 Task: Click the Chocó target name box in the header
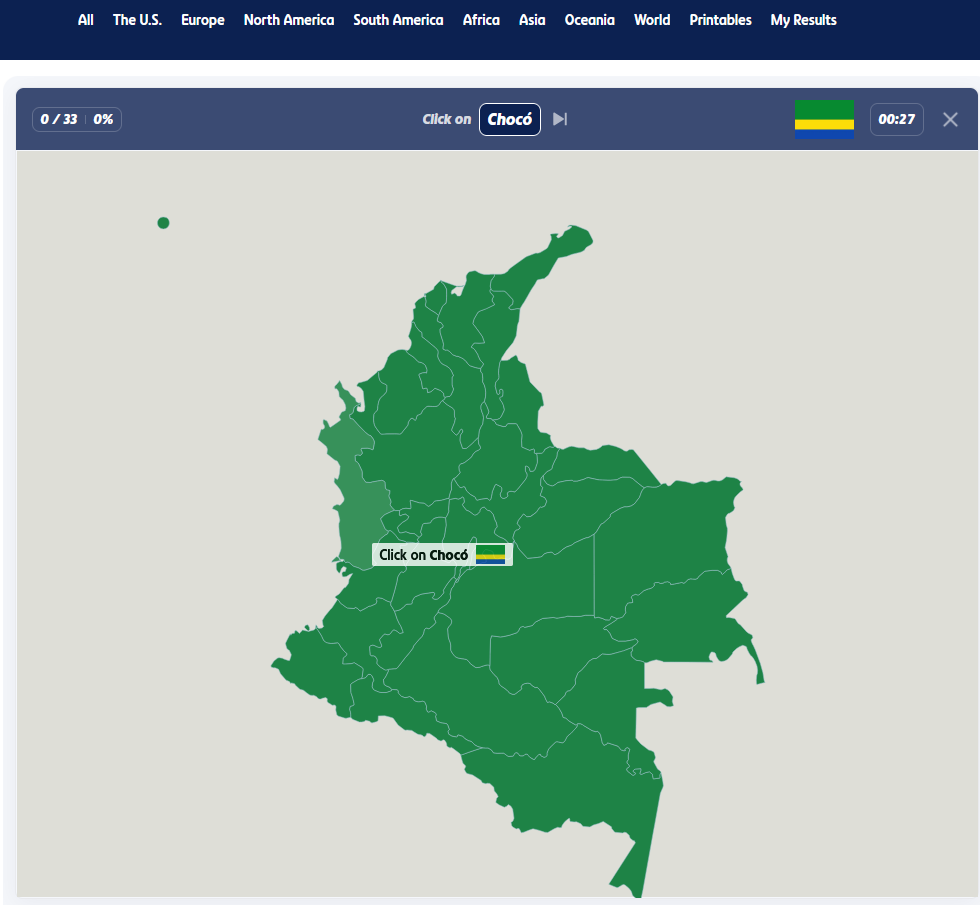[x=509, y=120]
